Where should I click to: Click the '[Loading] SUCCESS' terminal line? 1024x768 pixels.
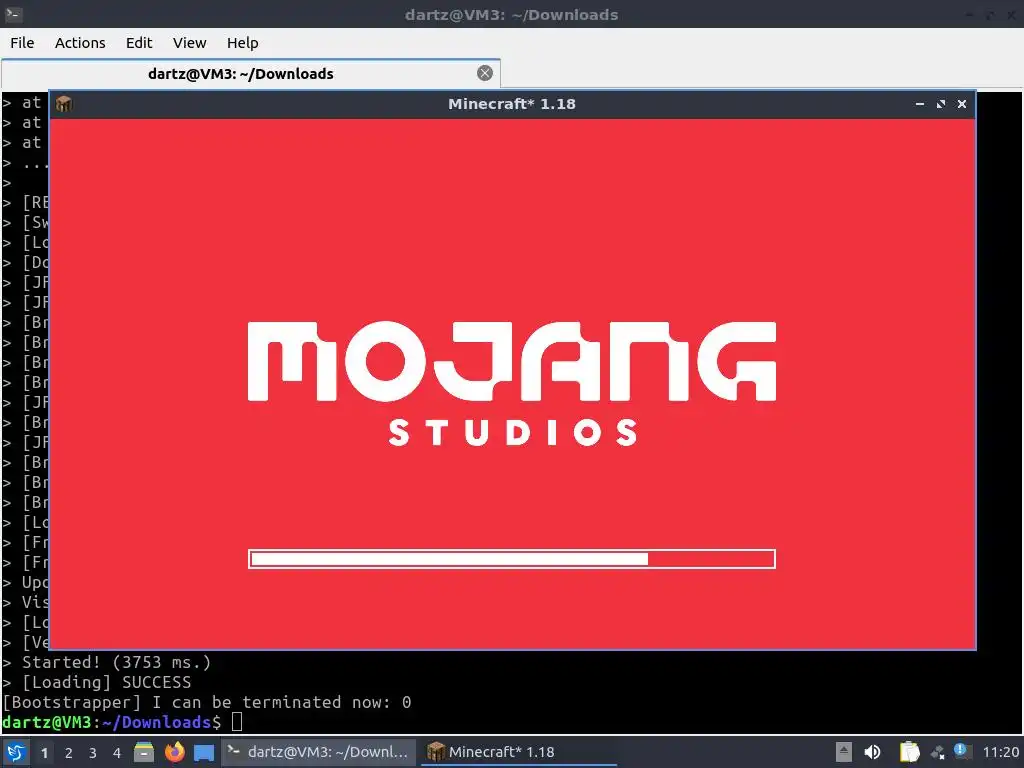tap(106, 682)
